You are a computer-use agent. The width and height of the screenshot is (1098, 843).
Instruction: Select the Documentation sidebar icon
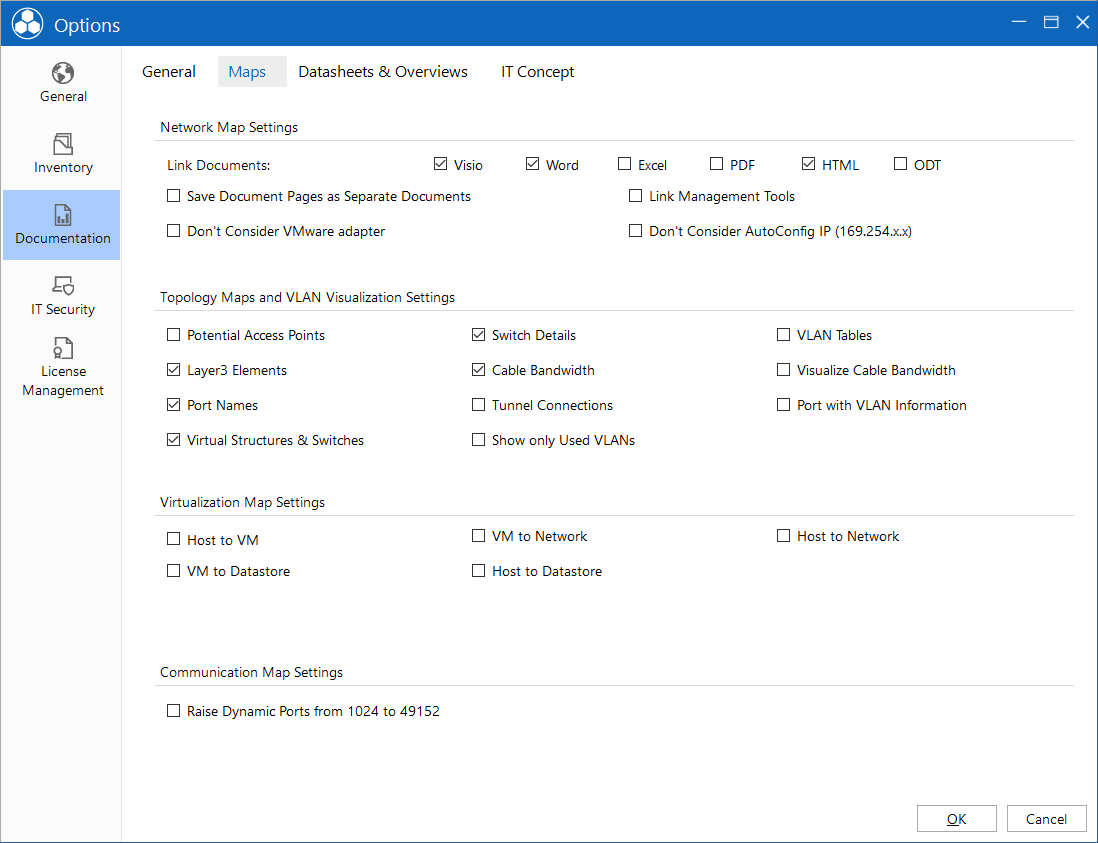pos(63,215)
